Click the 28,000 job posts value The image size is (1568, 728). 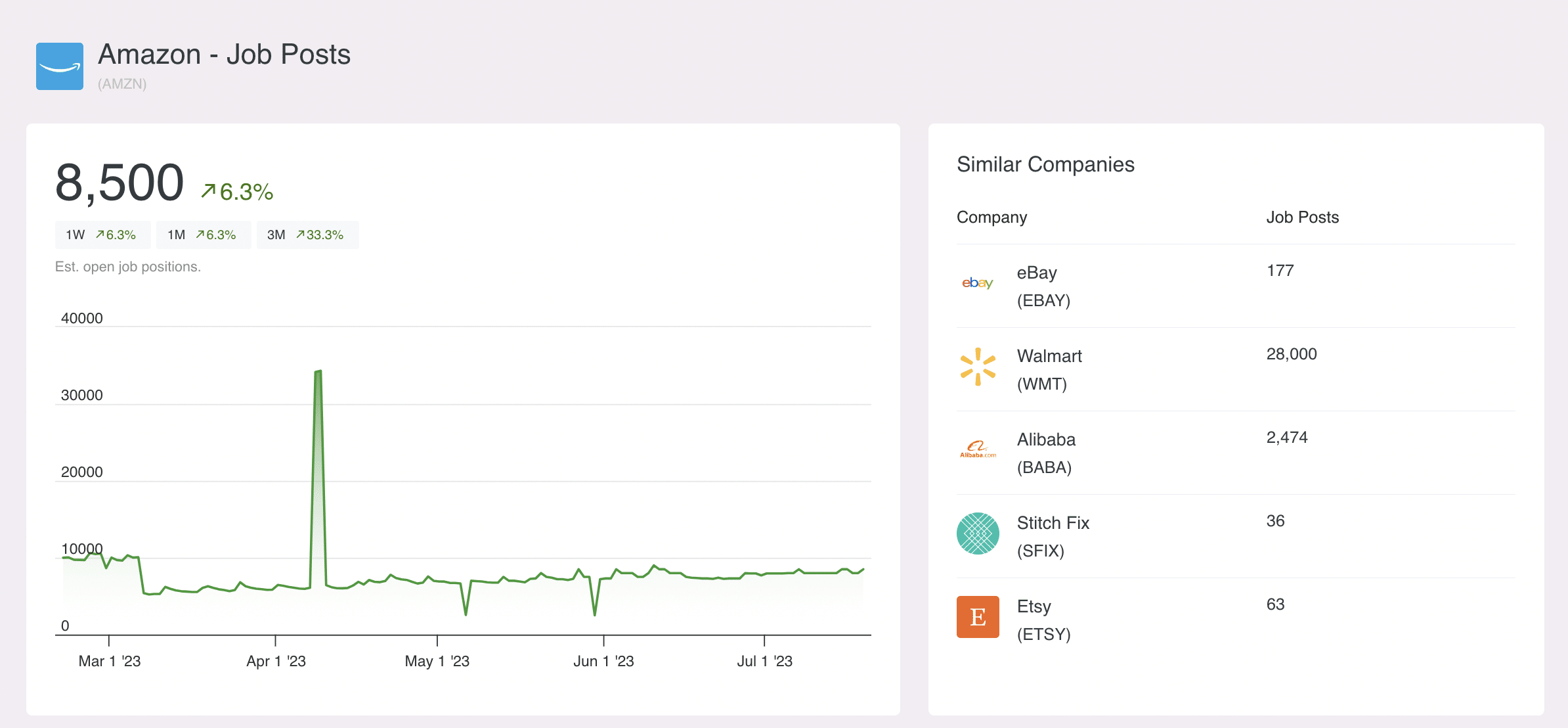point(1292,354)
